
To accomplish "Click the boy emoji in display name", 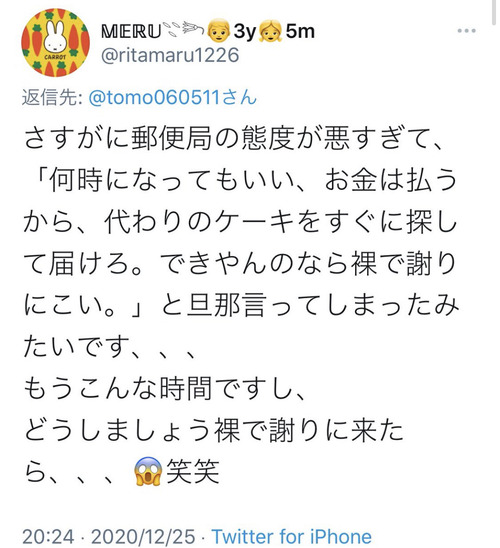I will 219,31.
